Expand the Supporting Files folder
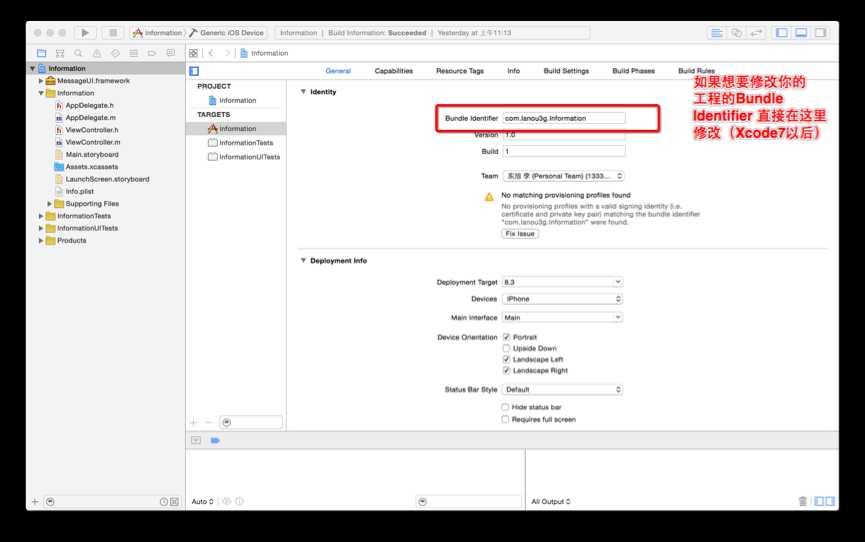The image size is (865, 542). (49, 204)
